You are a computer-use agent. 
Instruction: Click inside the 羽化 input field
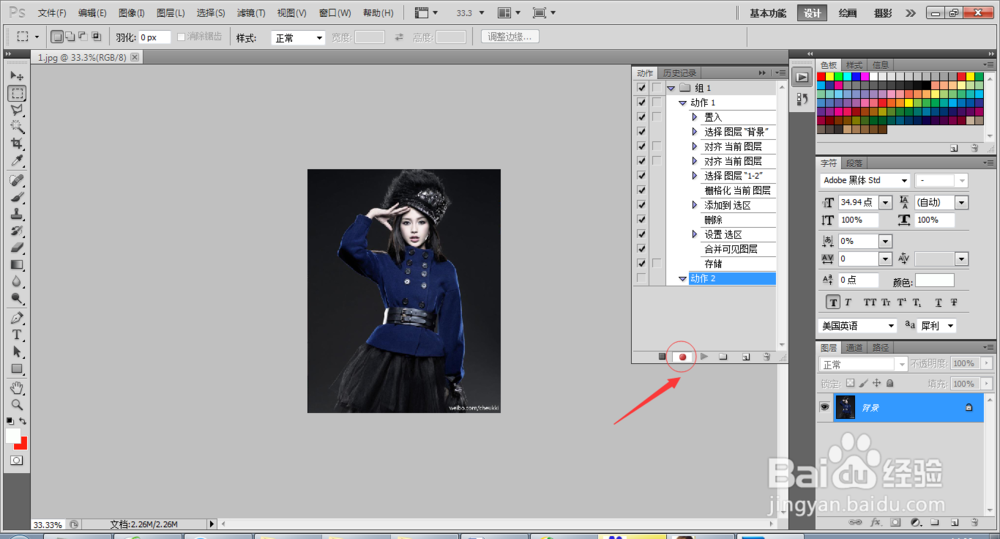[154, 38]
